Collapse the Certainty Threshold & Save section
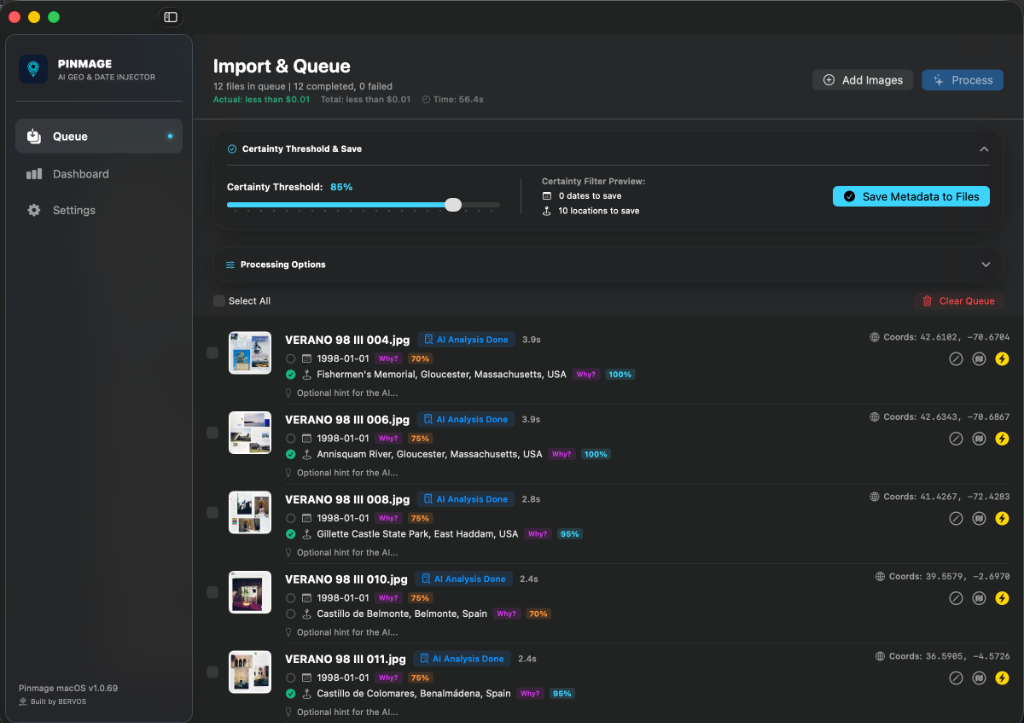 984,149
